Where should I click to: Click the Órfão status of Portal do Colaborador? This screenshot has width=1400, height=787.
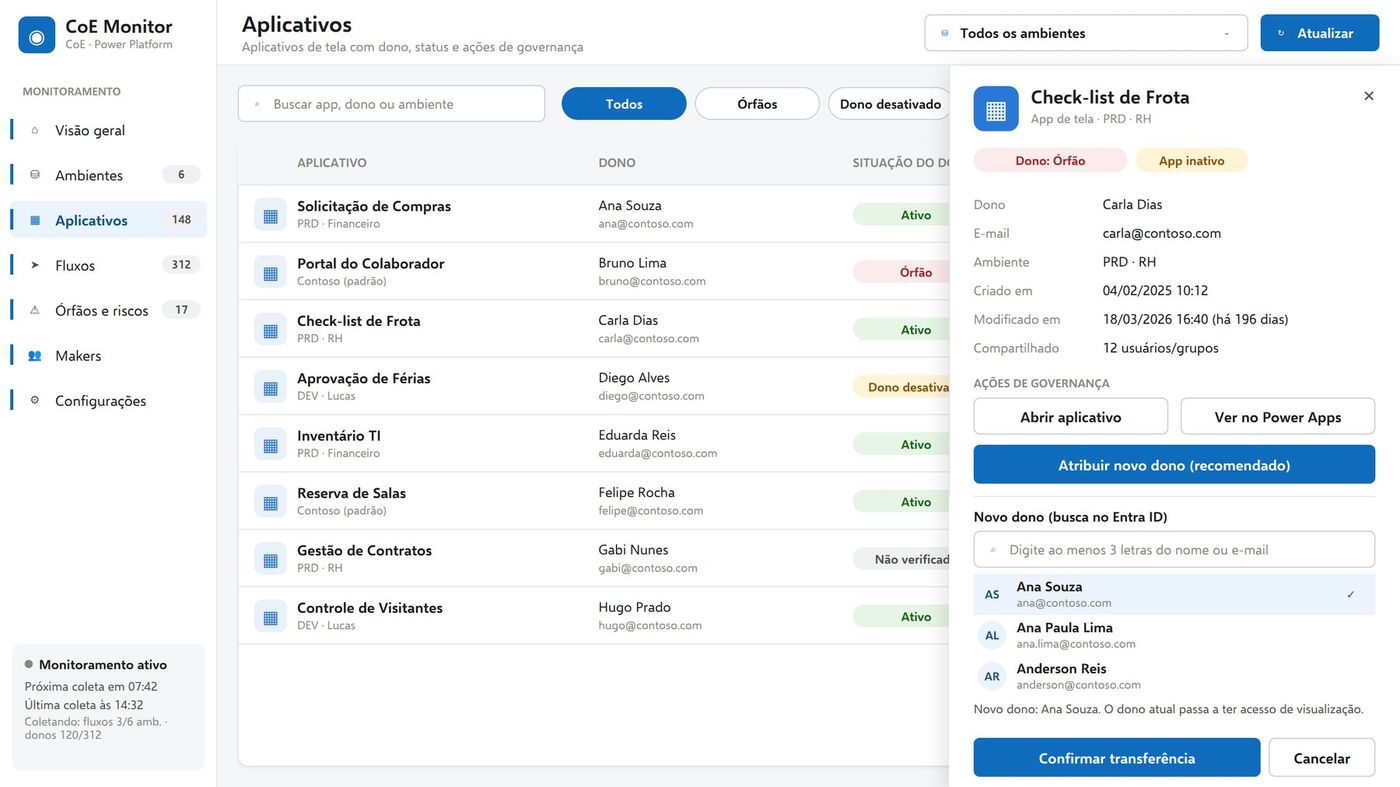[x=901, y=272]
